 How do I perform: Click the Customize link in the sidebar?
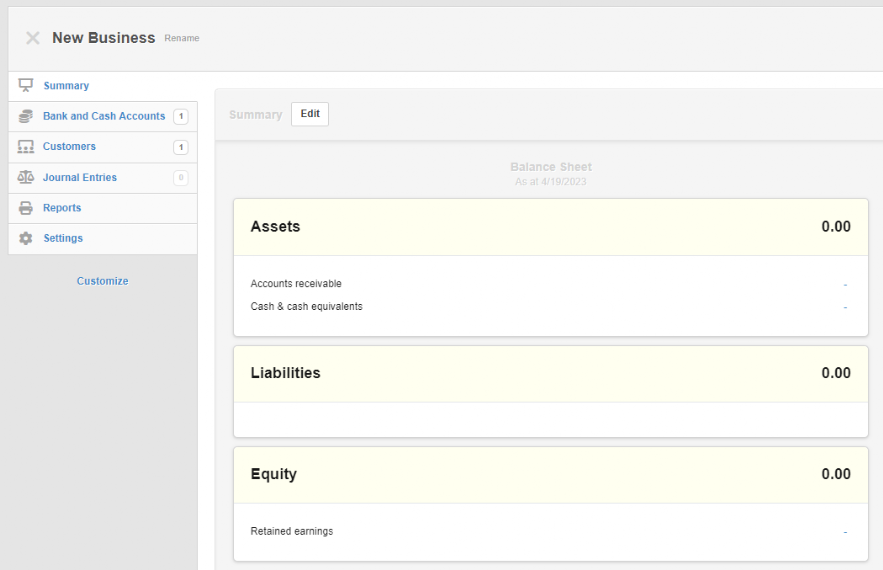tap(102, 280)
